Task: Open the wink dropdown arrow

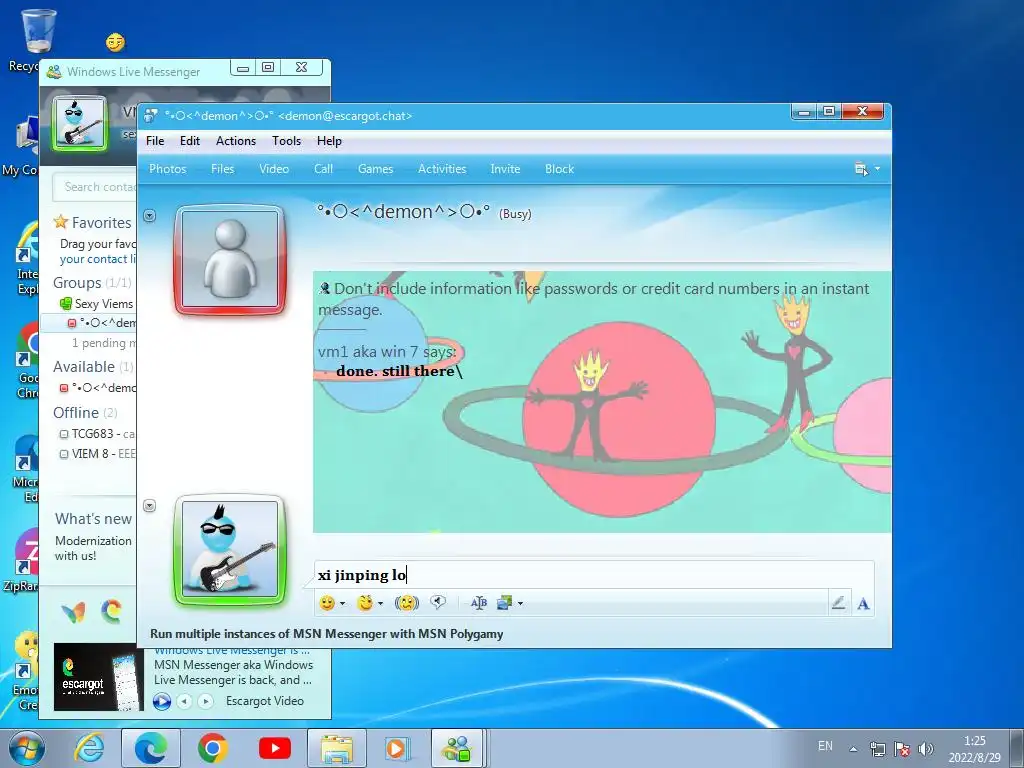Action: (380, 603)
